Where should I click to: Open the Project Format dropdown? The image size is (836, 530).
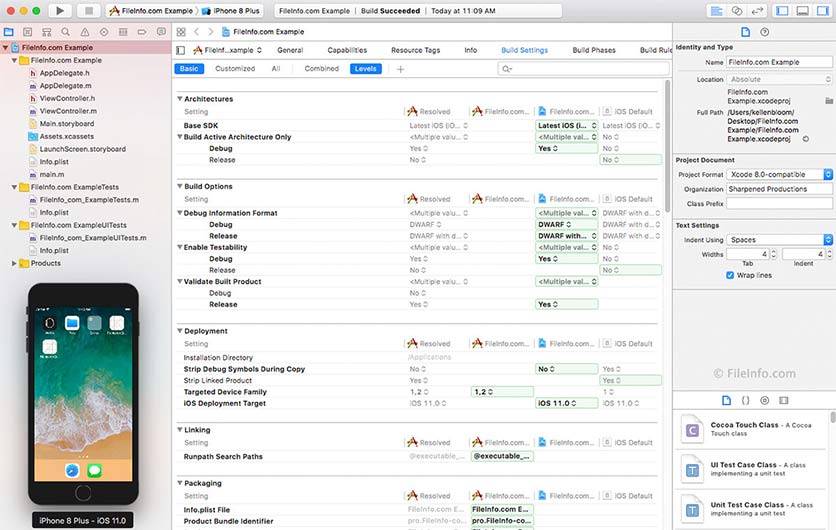pos(780,174)
